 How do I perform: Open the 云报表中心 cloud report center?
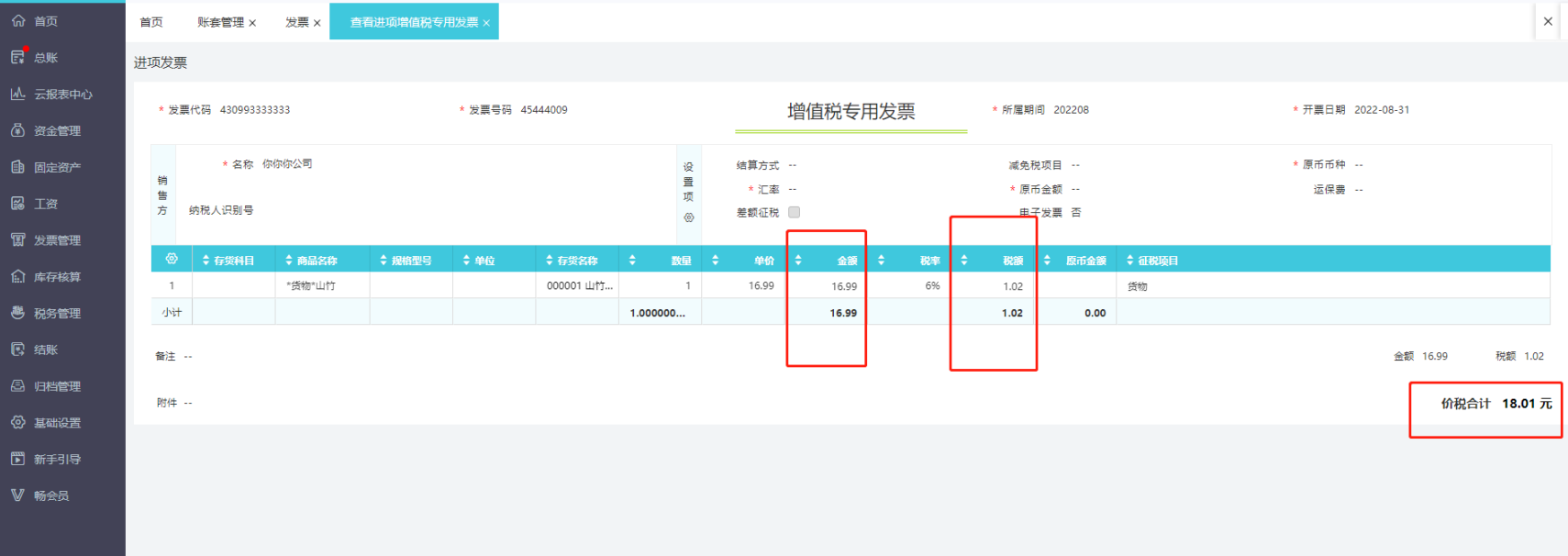62,94
